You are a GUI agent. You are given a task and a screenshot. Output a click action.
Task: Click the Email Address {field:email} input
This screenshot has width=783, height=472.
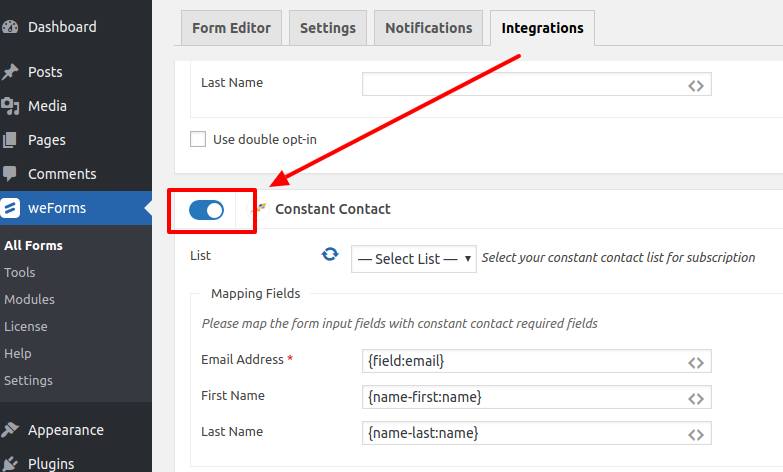pyautogui.click(x=537, y=361)
